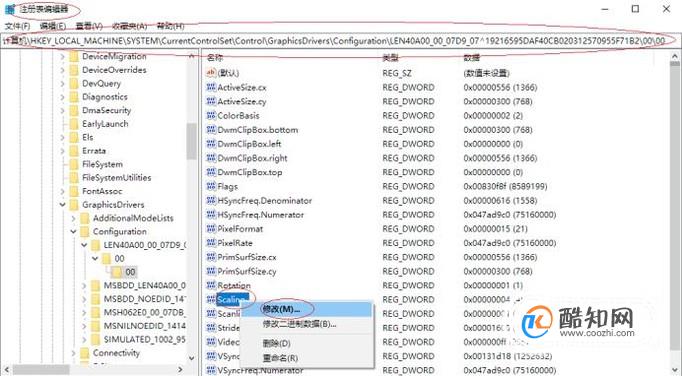The height and width of the screenshot is (376, 682).
Task: Choose 修改(M)... from the context menu
Action: (x=307, y=309)
